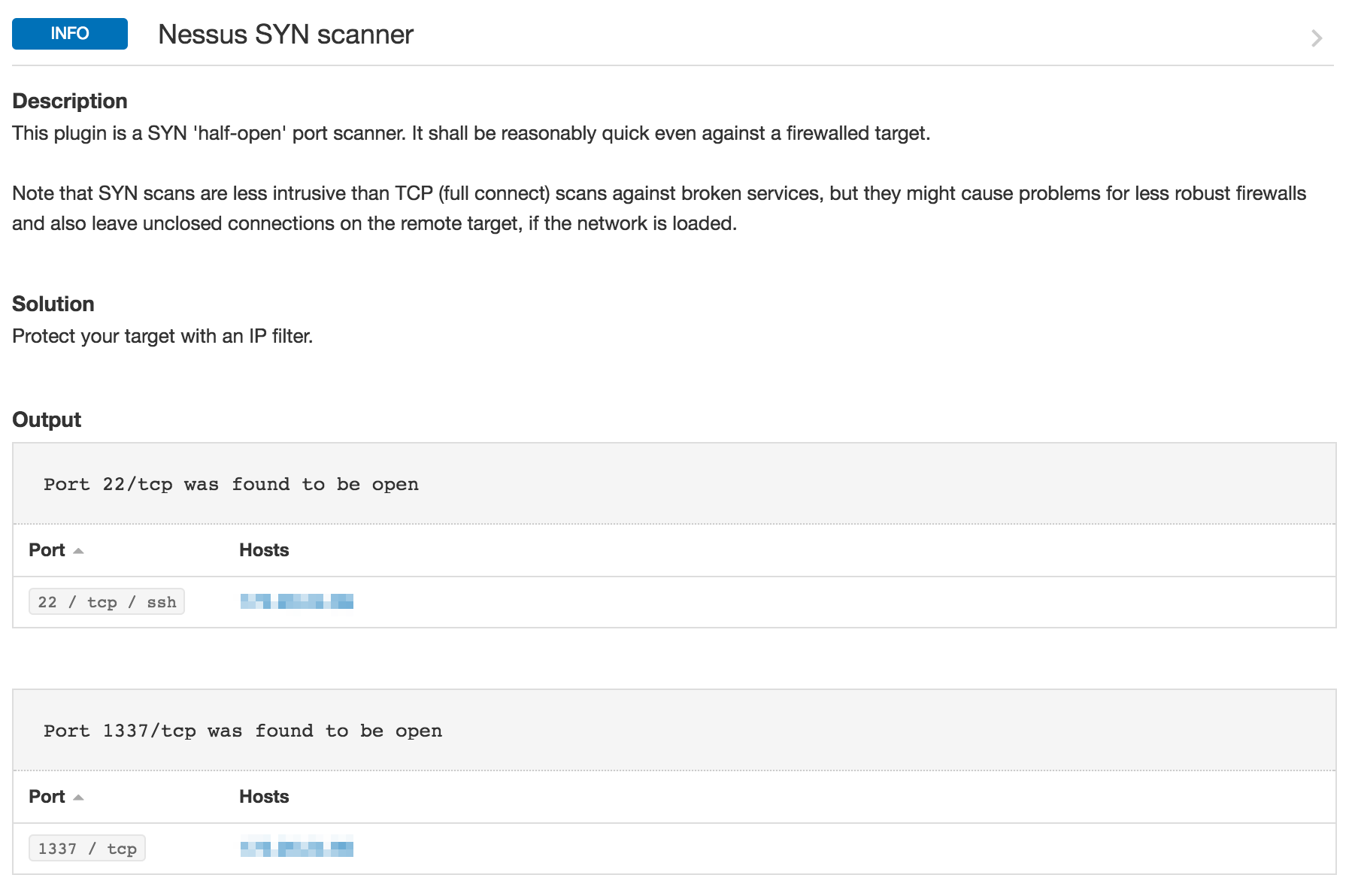Select the 1337 / tcp port tag

(87, 849)
